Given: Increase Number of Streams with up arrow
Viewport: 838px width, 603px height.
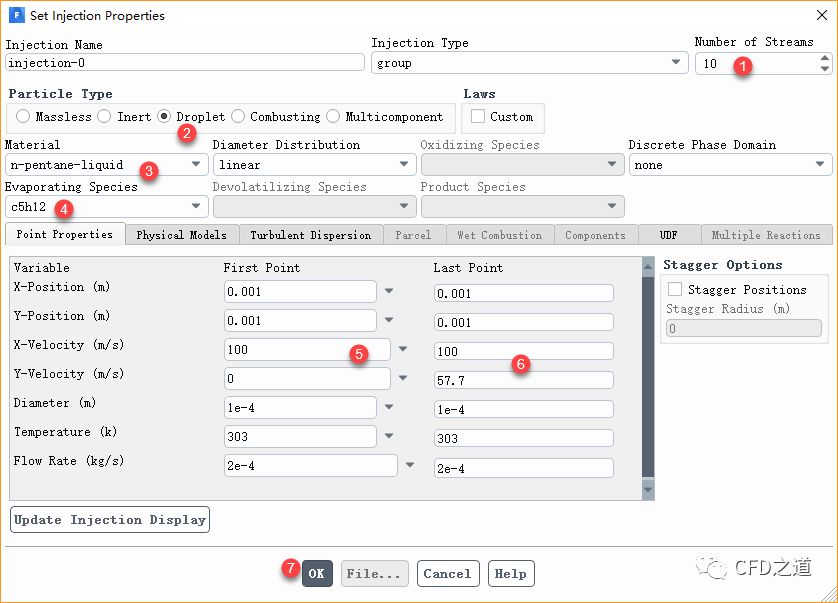Looking at the screenshot, I should click(824, 58).
